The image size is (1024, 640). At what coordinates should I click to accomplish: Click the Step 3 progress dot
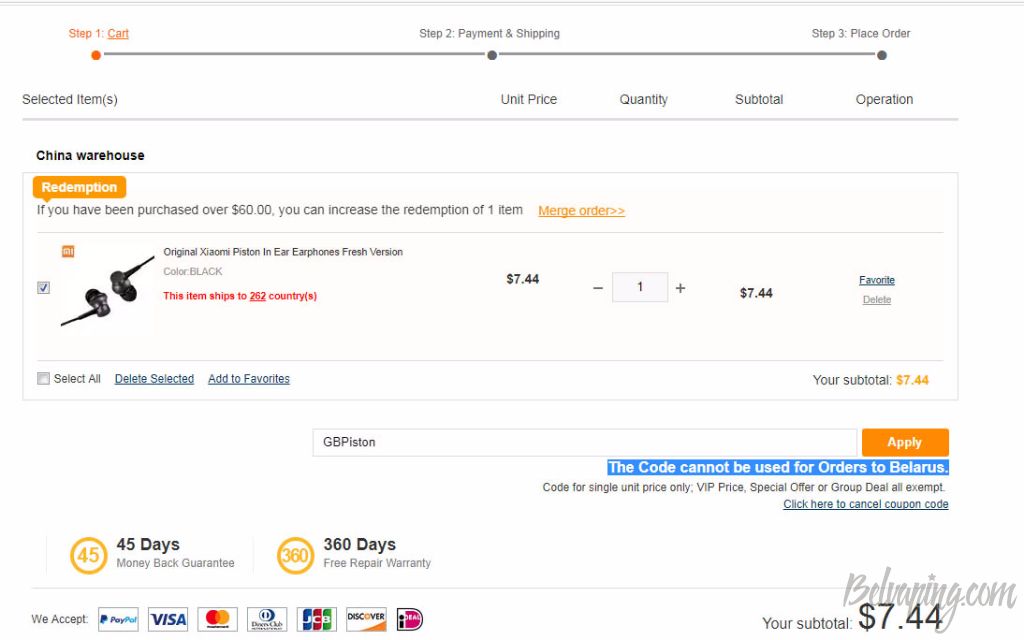coord(882,56)
